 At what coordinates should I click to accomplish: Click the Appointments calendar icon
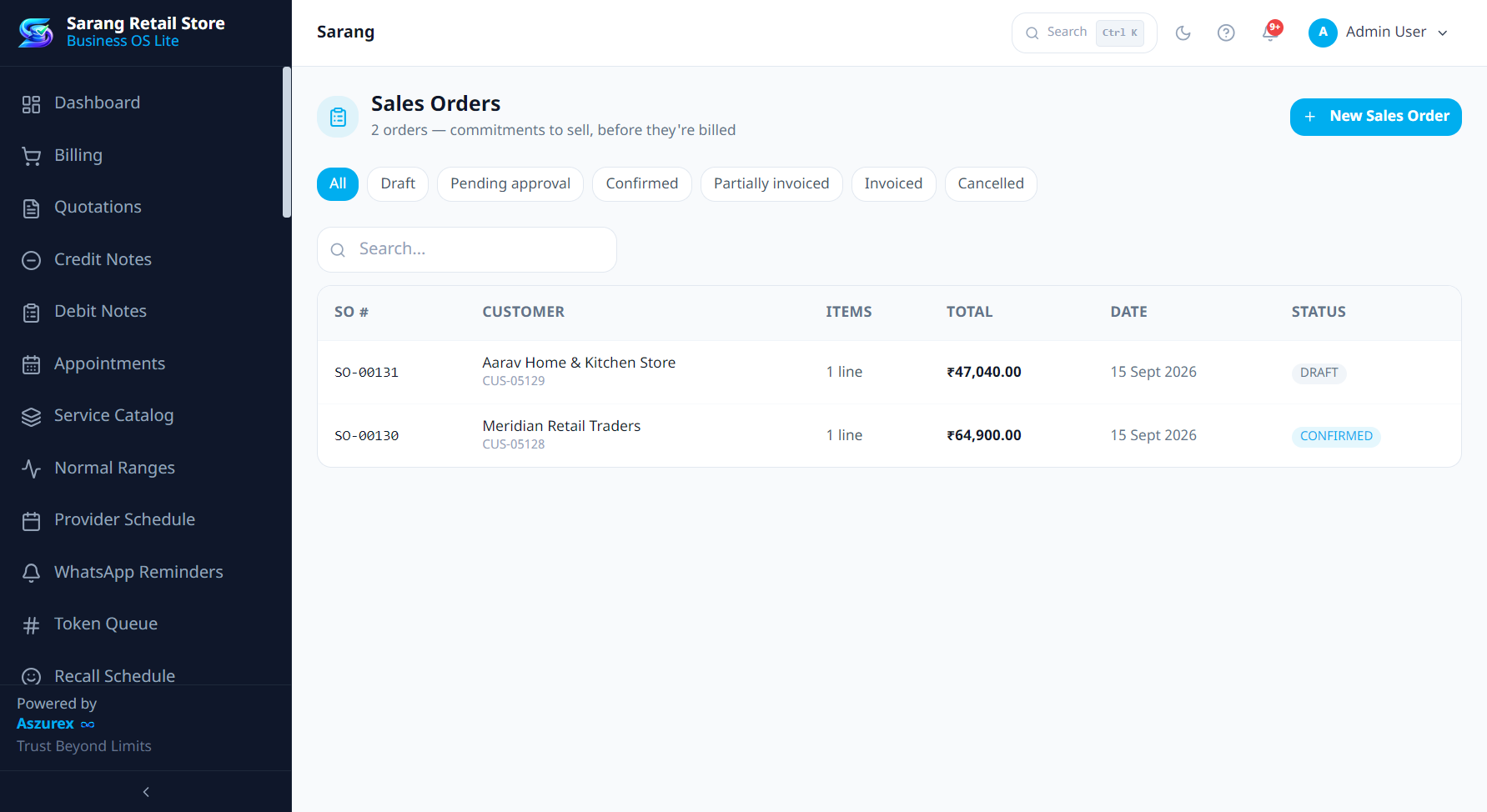coord(31,365)
